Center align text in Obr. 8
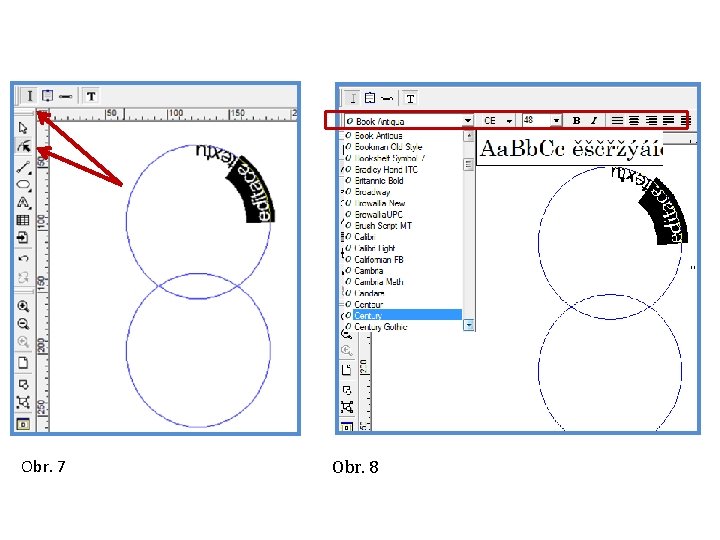 point(634,120)
